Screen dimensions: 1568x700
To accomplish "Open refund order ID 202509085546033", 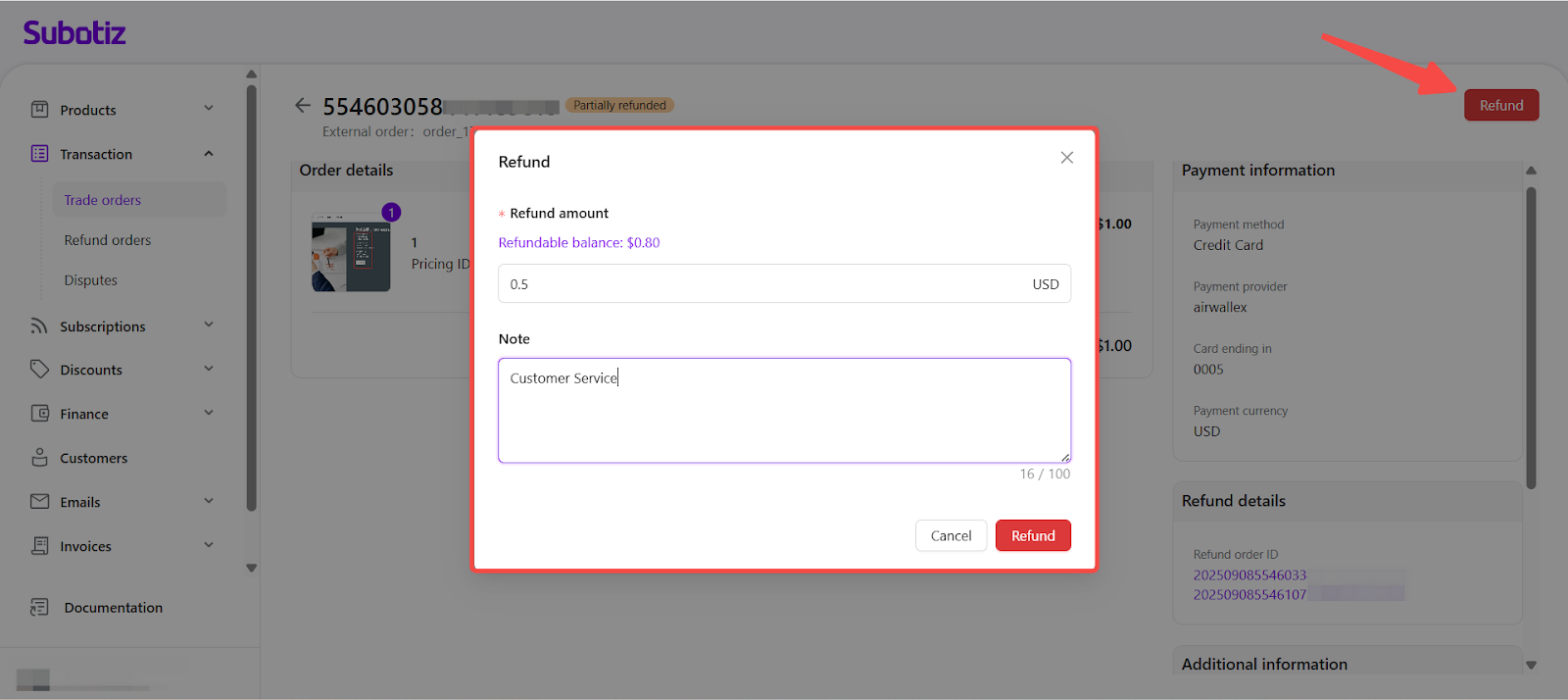I will (1249, 575).
